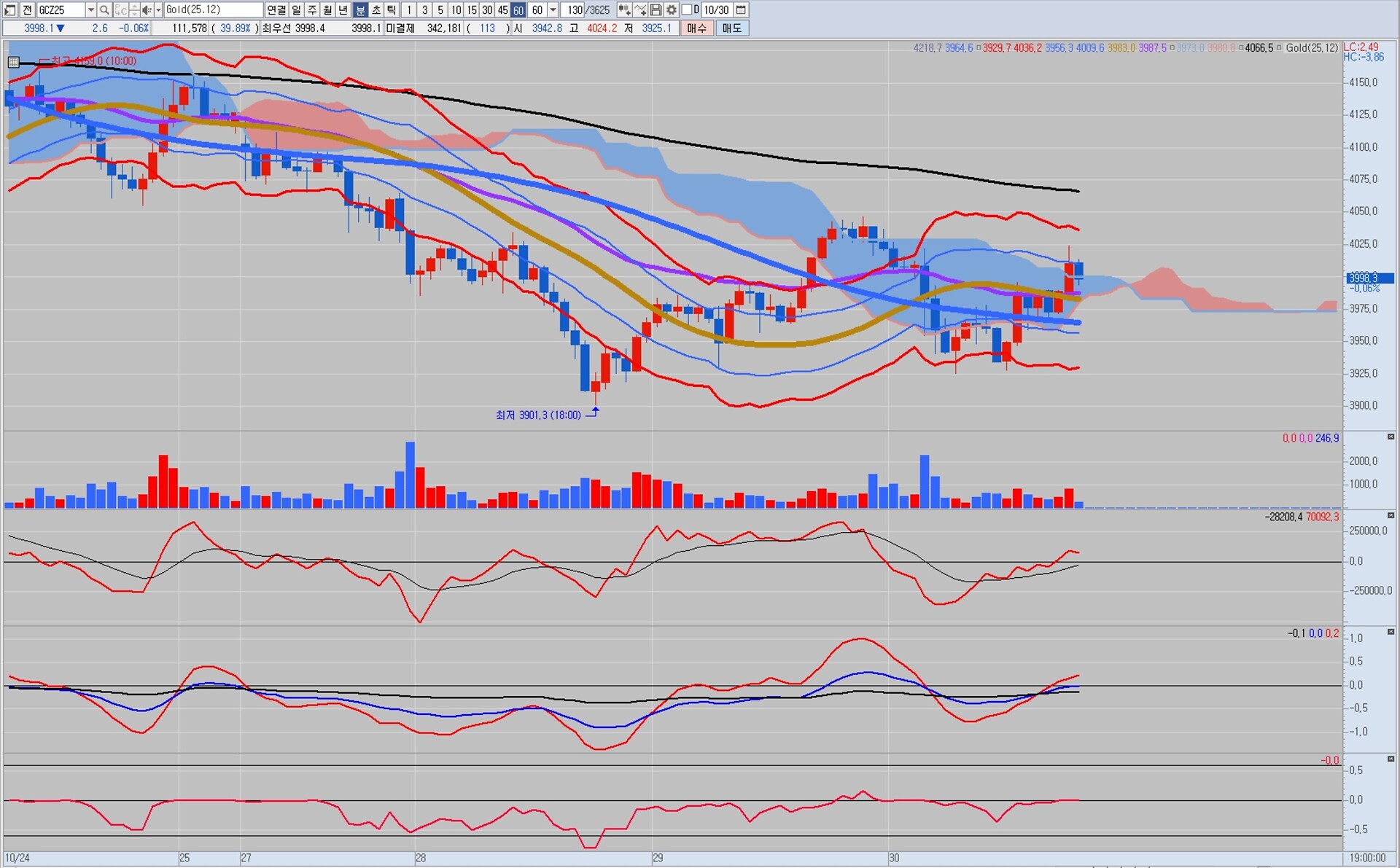Expand the GCZ25 symbol code dropdown
This screenshot has width=1400, height=868.
(90, 9)
